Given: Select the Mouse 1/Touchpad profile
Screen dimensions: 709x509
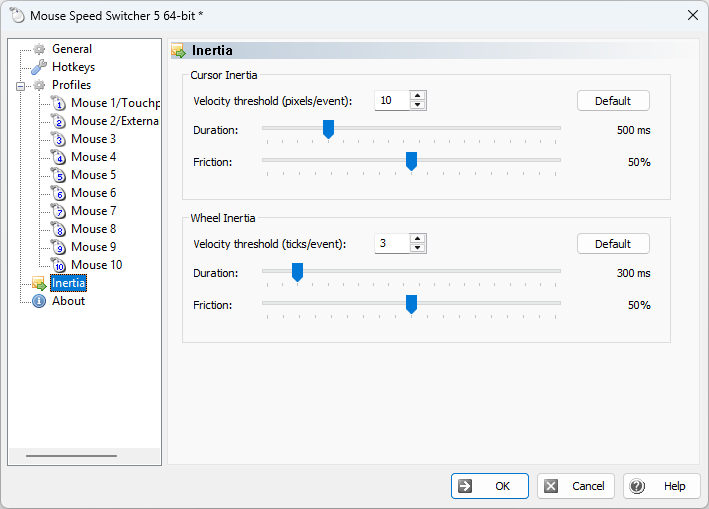Looking at the screenshot, I should (x=115, y=103).
